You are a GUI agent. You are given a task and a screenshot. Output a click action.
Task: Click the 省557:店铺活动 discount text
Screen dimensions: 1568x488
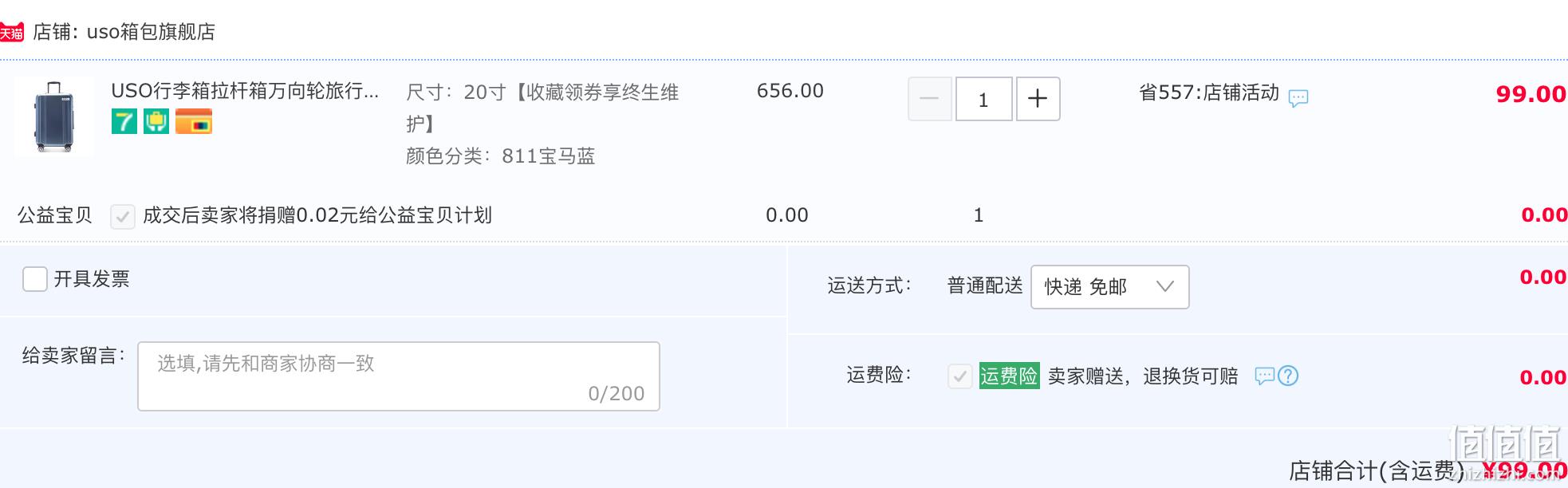1208,92
